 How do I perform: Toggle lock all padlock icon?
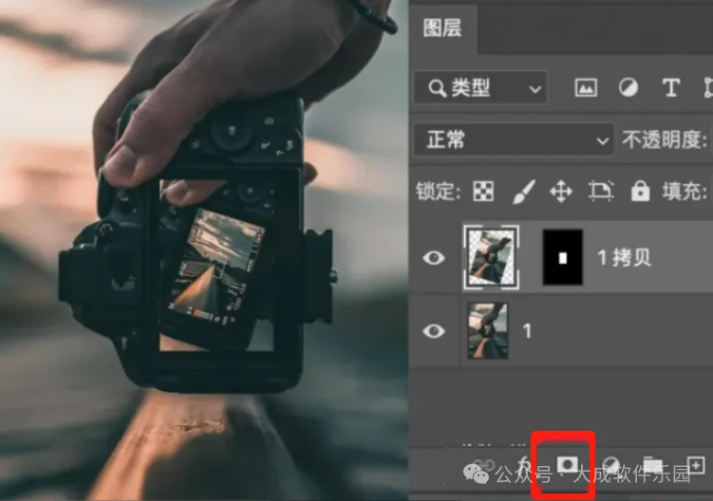pyautogui.click(x=640, y=190)
